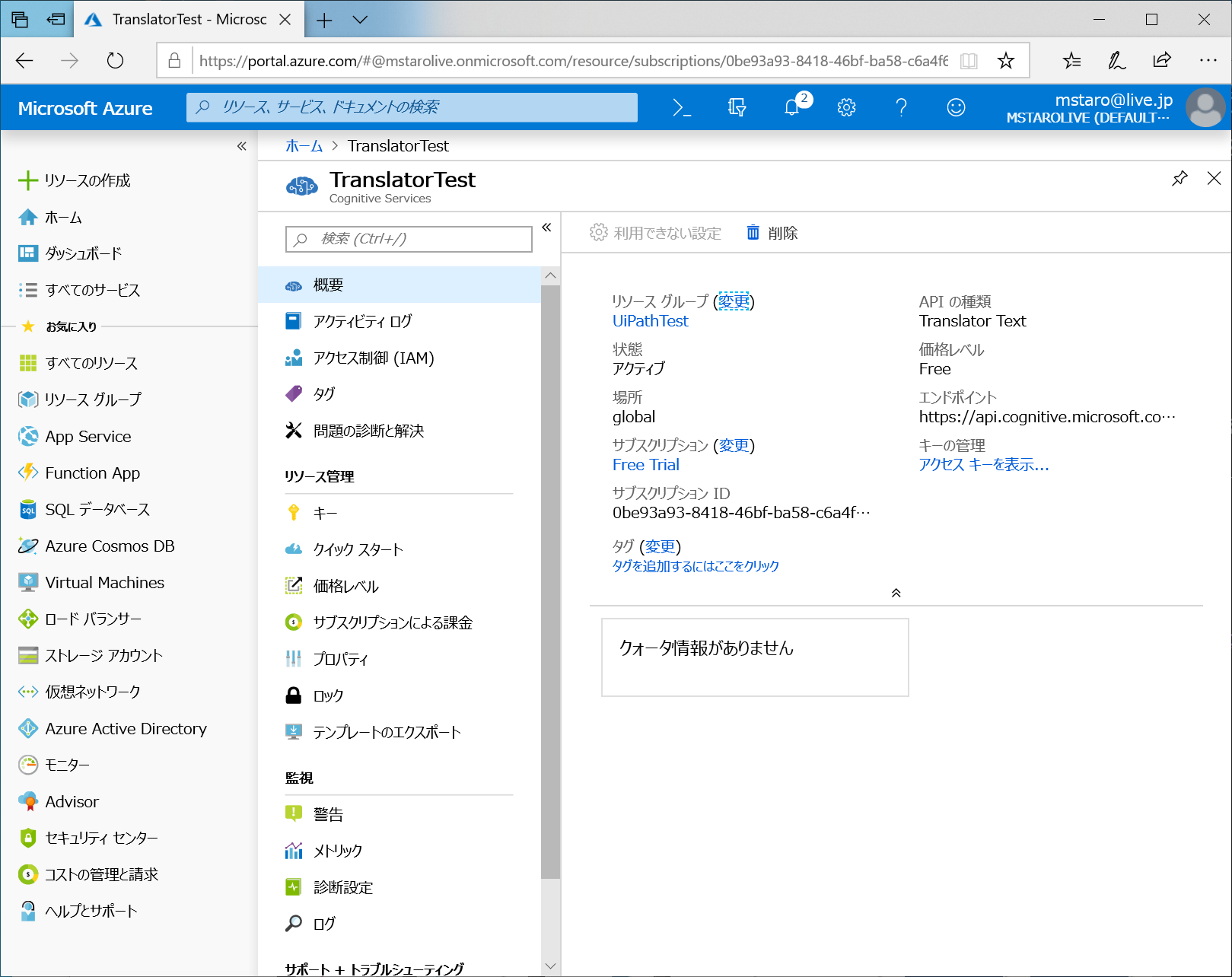Viewport: 1232px width, 977px height.
Task: Open SQL データベース in sidebar
Action: pyautogui.click(x=129, y=509)
